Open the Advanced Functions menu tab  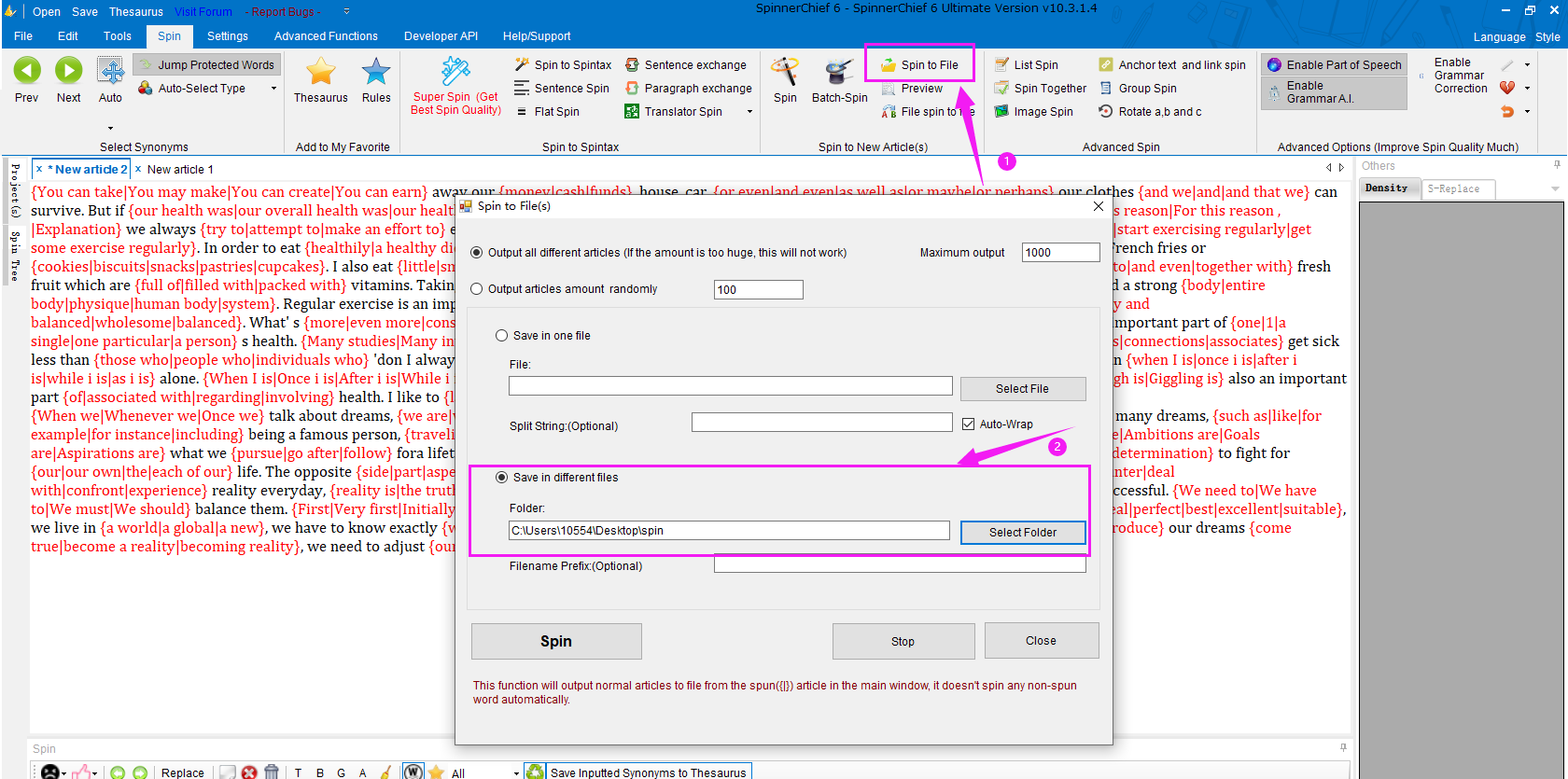coord(326,36)
